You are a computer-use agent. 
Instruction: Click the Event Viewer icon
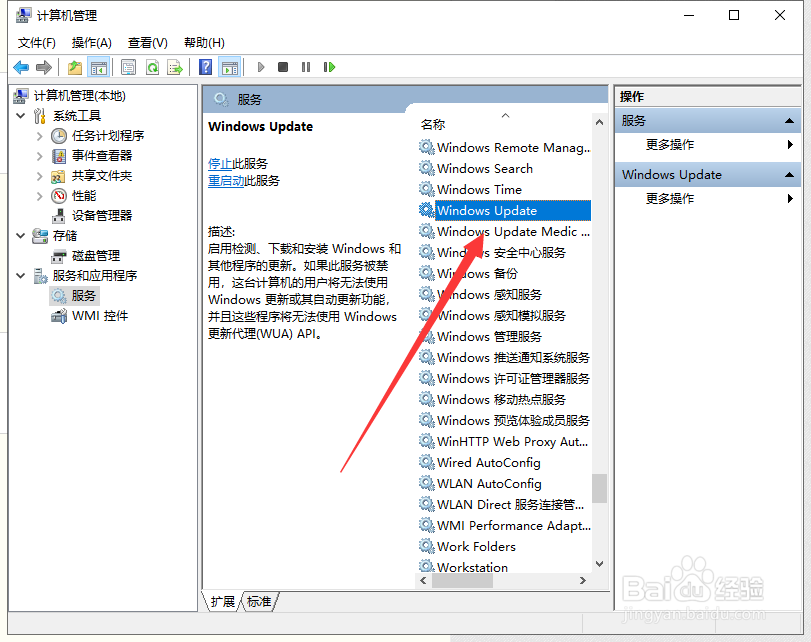tap(59, 156)
